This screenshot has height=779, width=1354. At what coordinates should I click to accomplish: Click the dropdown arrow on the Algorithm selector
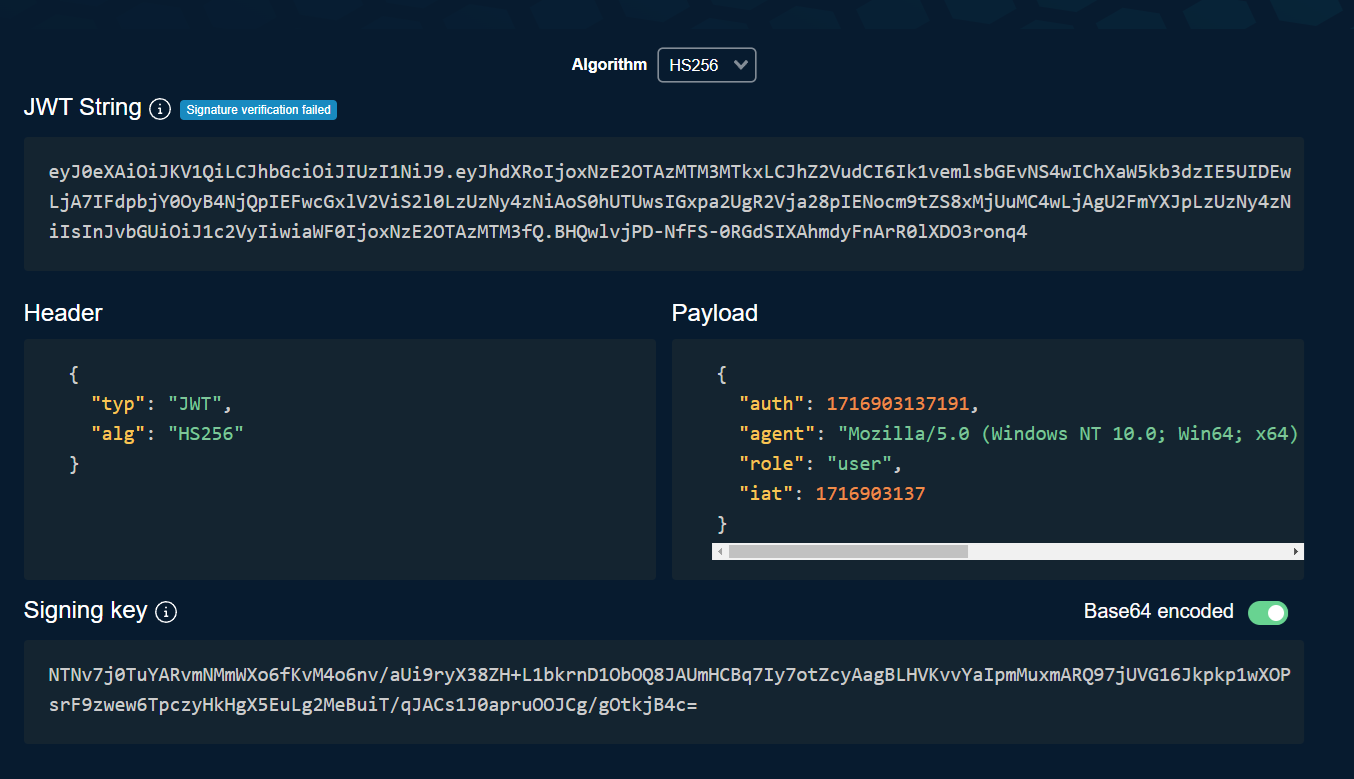(x=740, y=64)
